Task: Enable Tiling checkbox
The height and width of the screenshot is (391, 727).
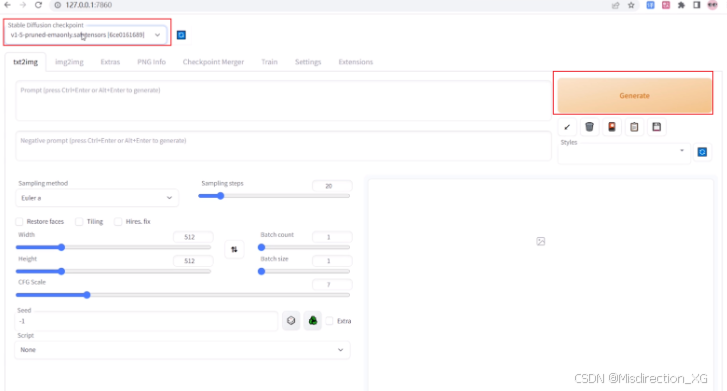Action: pyautogui.click(x=79, y=222)
